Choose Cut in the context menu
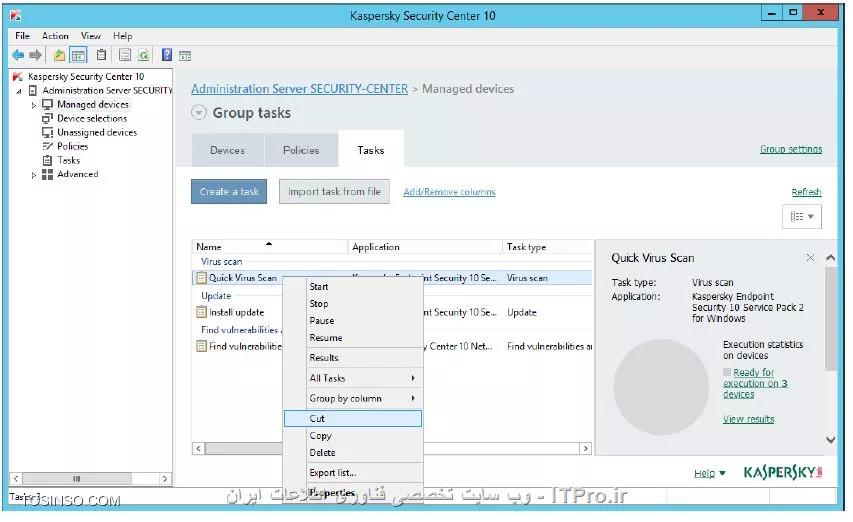This screenshot has height=522, width=853. (353, 418)
